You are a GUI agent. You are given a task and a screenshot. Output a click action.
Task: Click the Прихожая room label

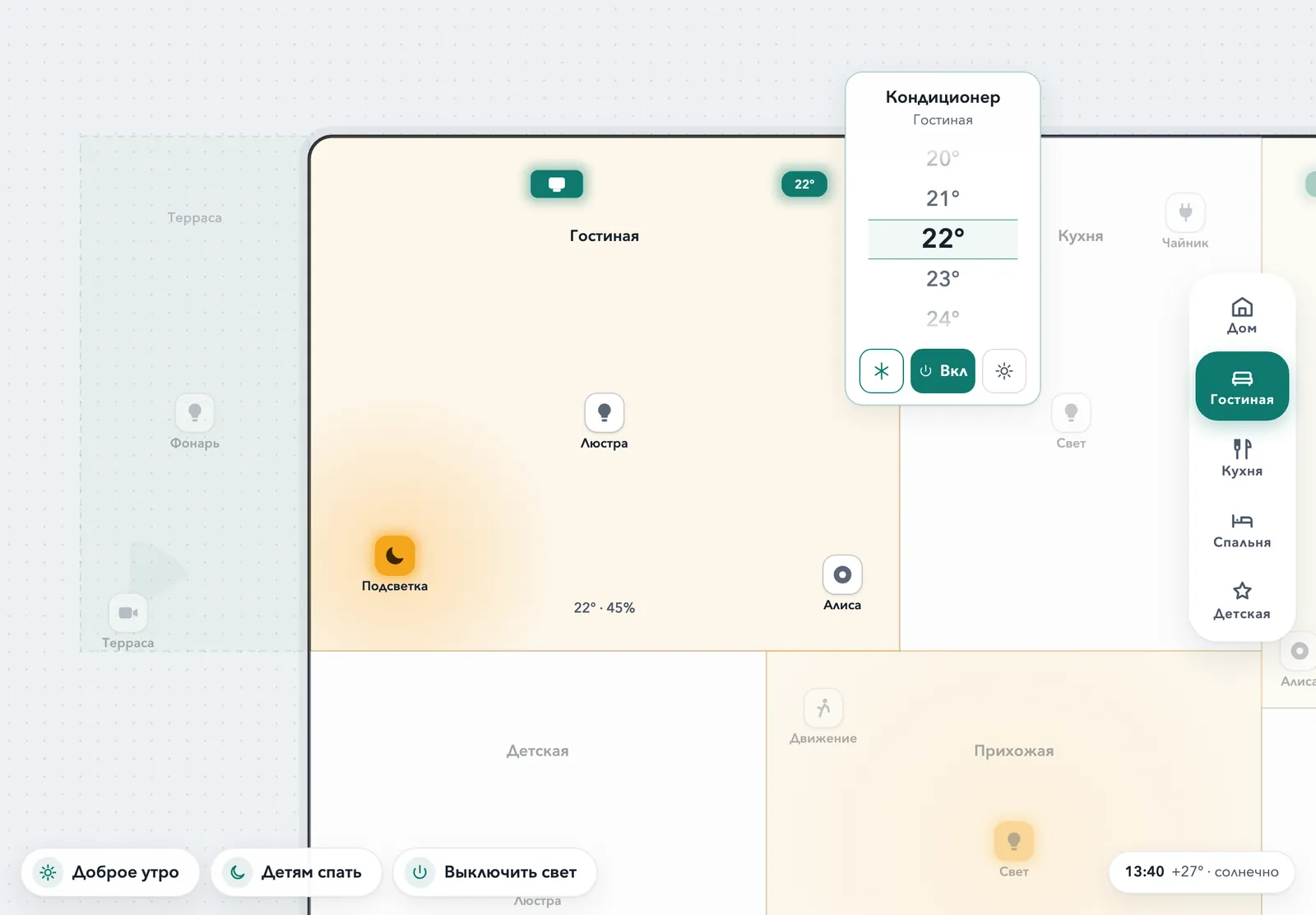pos(1014,751)
